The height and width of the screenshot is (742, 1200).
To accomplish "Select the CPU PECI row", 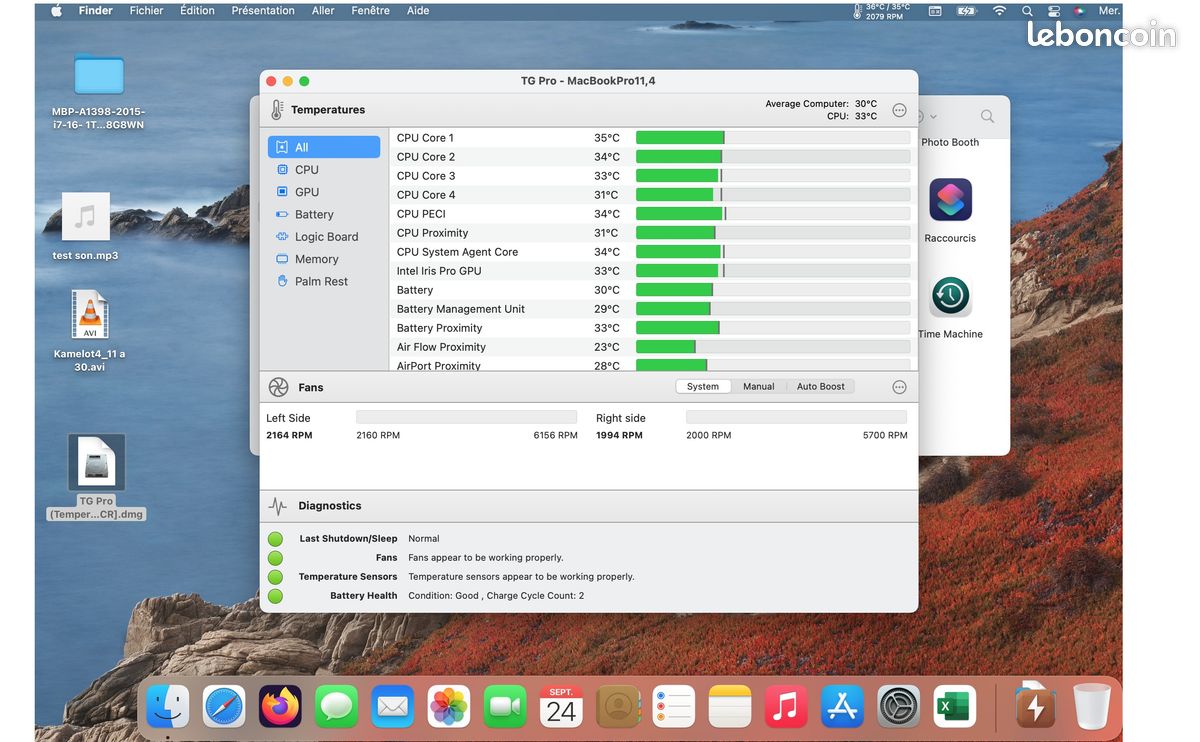I will (652, 214).
